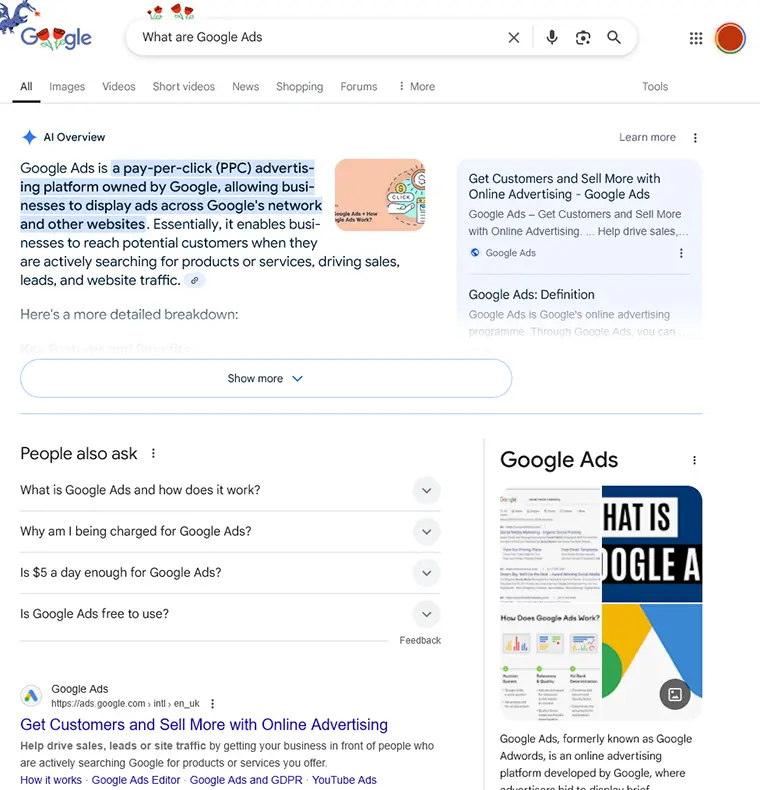Screen dimensions: 760x790
Task: Clear the search query with the X
Action: coord(514,37)
